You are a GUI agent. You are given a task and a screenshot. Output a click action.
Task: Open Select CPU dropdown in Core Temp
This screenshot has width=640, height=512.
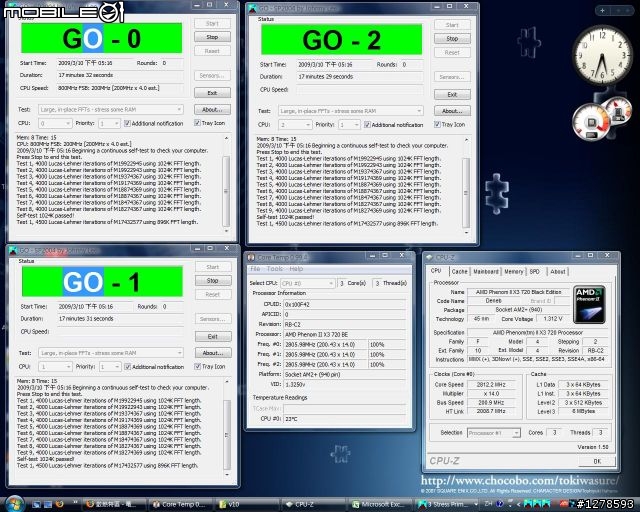[308, 283]
